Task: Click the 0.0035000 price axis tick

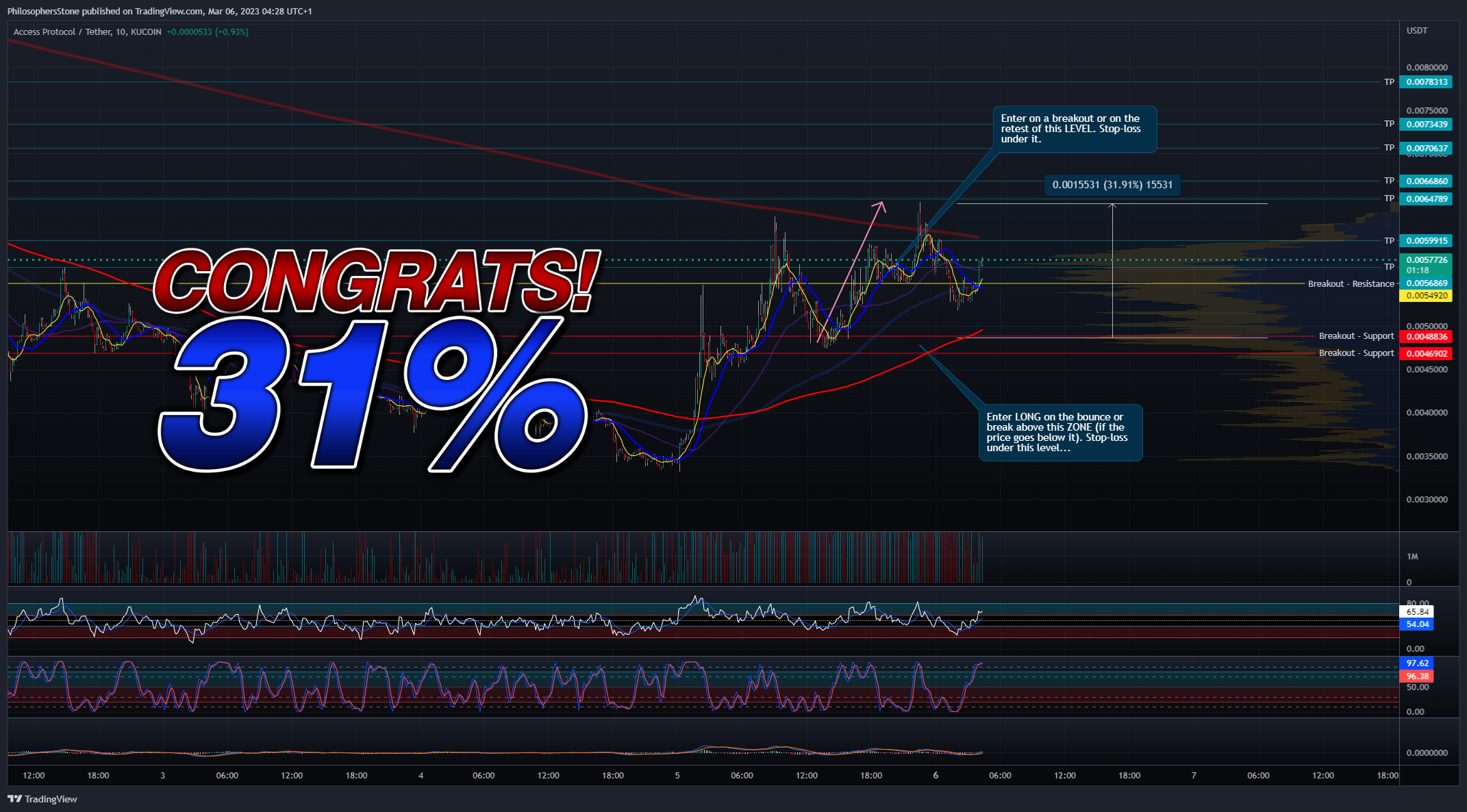Action: click(1427, 457)
